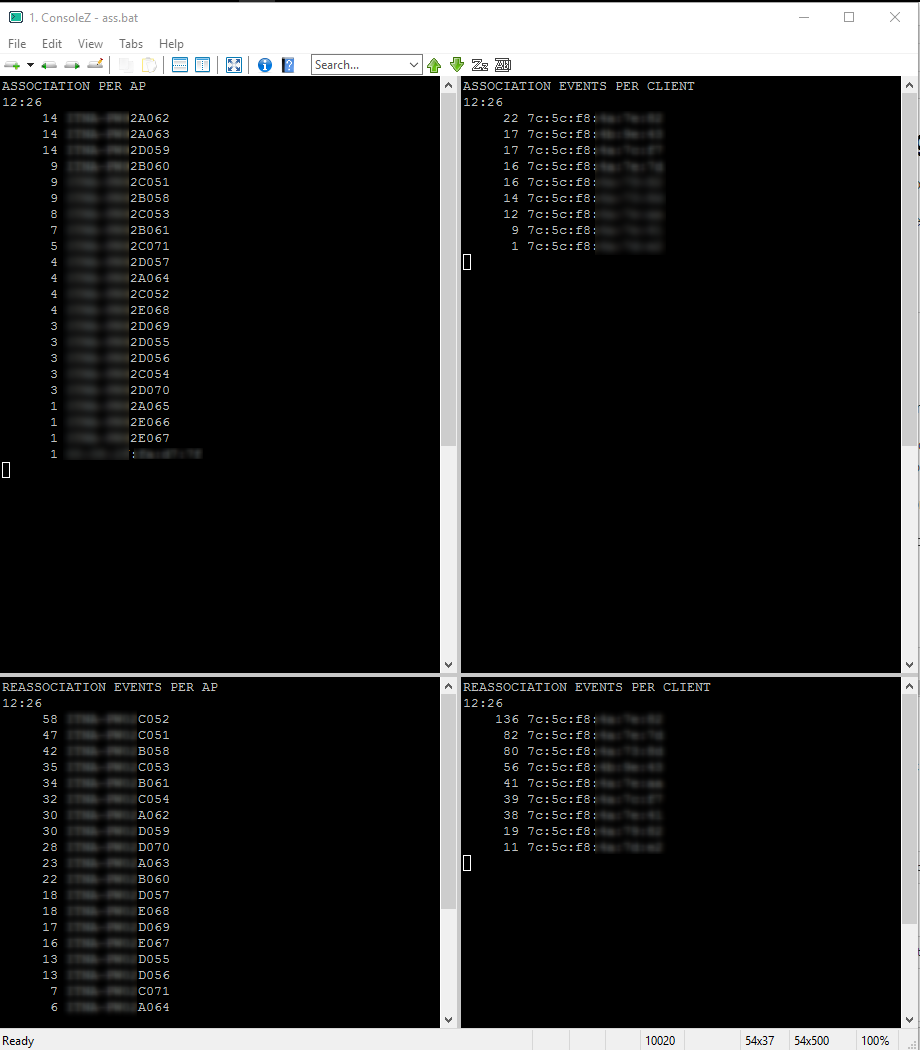Open the About info icon
The width and height of the screenshot is (920, 1050).
pyautogui.click(x=265, y=65)
